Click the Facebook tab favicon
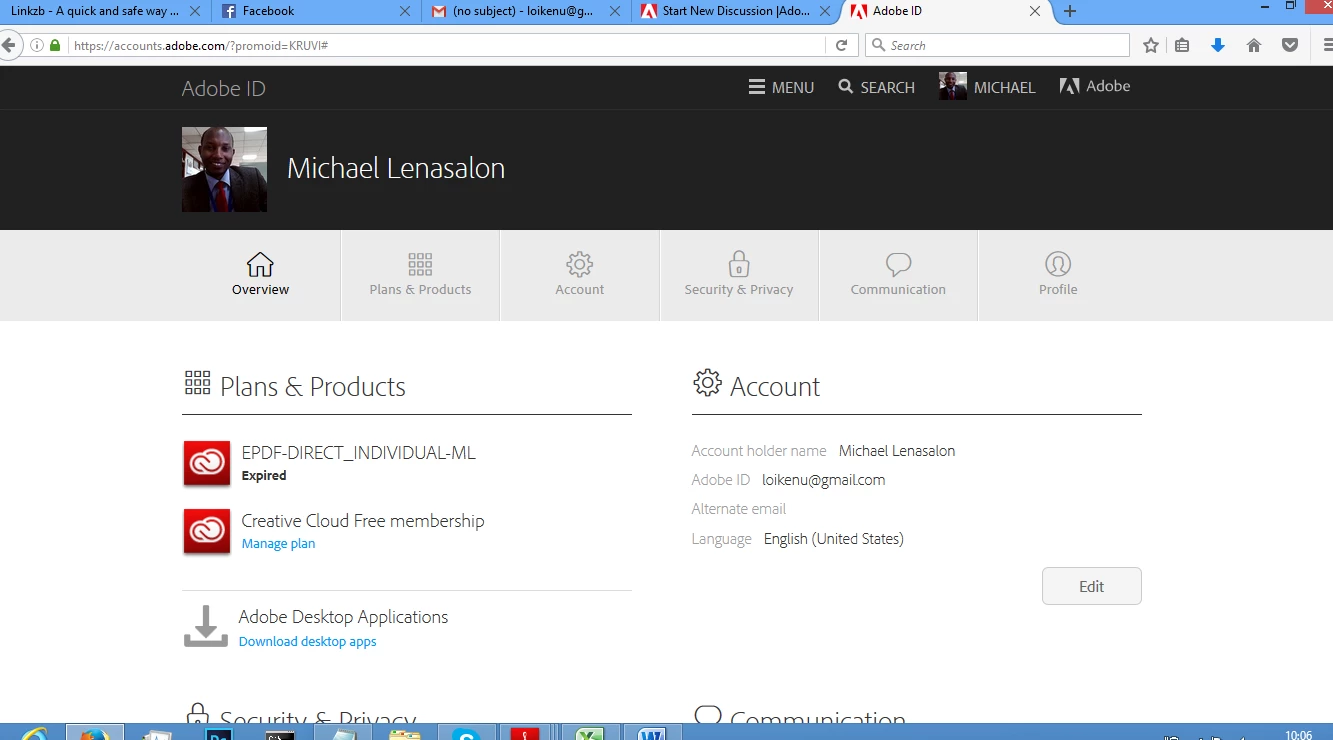 coord(230,11)
